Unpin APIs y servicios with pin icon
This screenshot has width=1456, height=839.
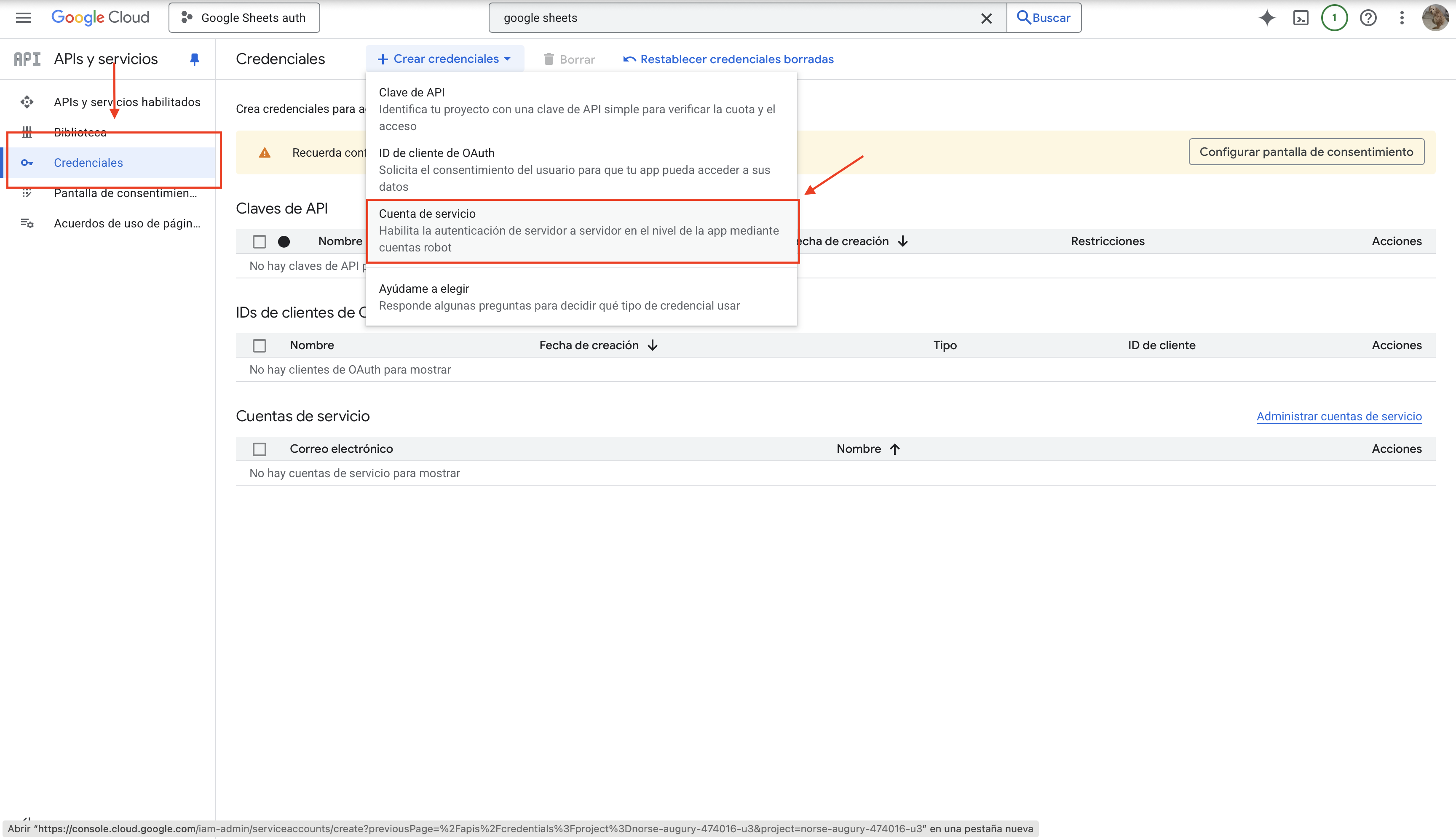click(x=194, y=59)
